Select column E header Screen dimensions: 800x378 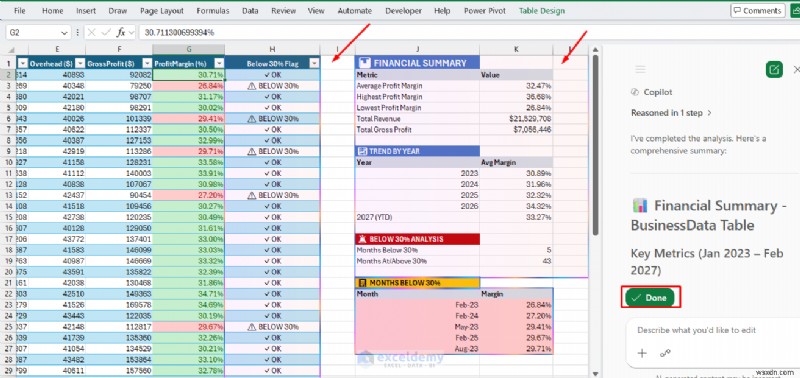pyautogui.click(x=57, y=49)
